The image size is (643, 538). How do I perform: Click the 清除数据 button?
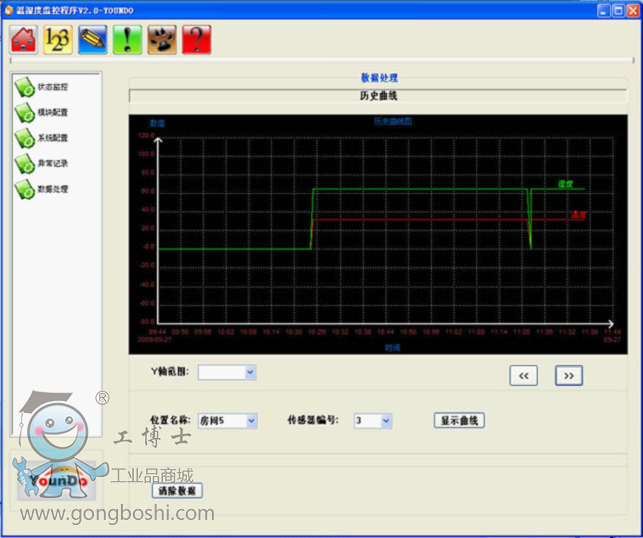tap(177, 491)
